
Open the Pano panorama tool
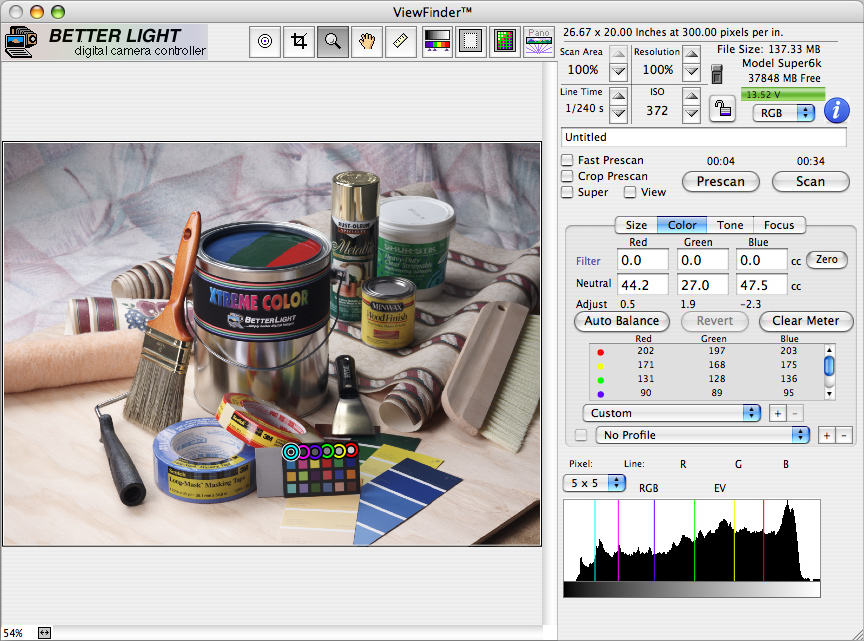pos(539,41)
